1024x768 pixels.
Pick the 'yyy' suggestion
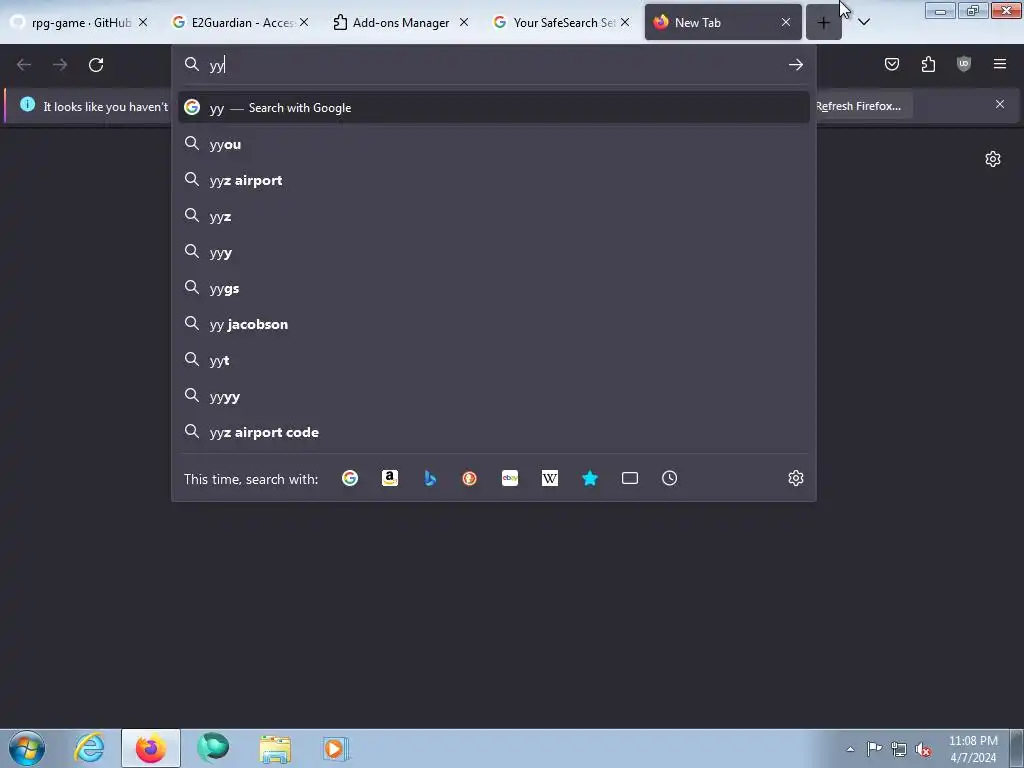click(494, 252)
